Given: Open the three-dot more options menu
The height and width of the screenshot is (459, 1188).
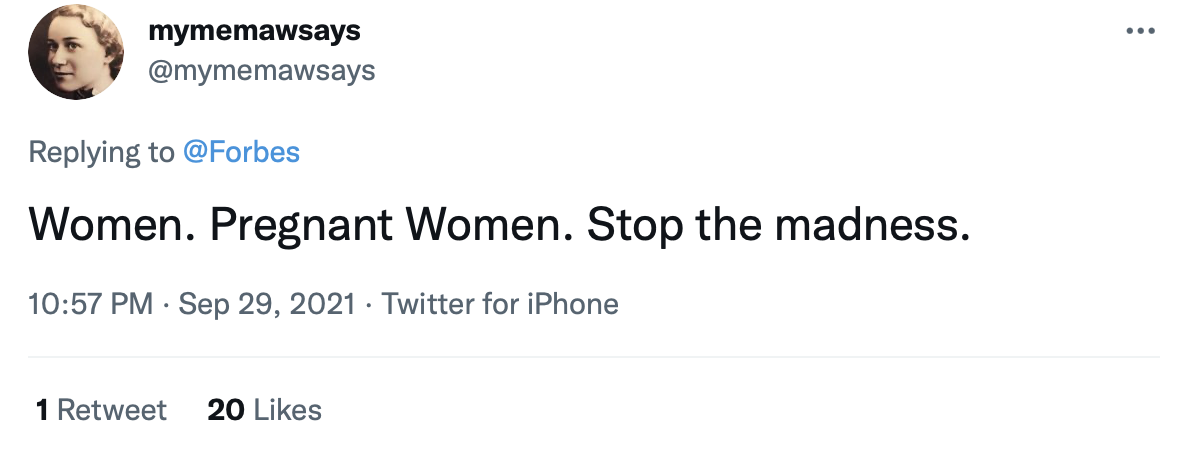Looking at the screenshot, I should (1141, 32).
